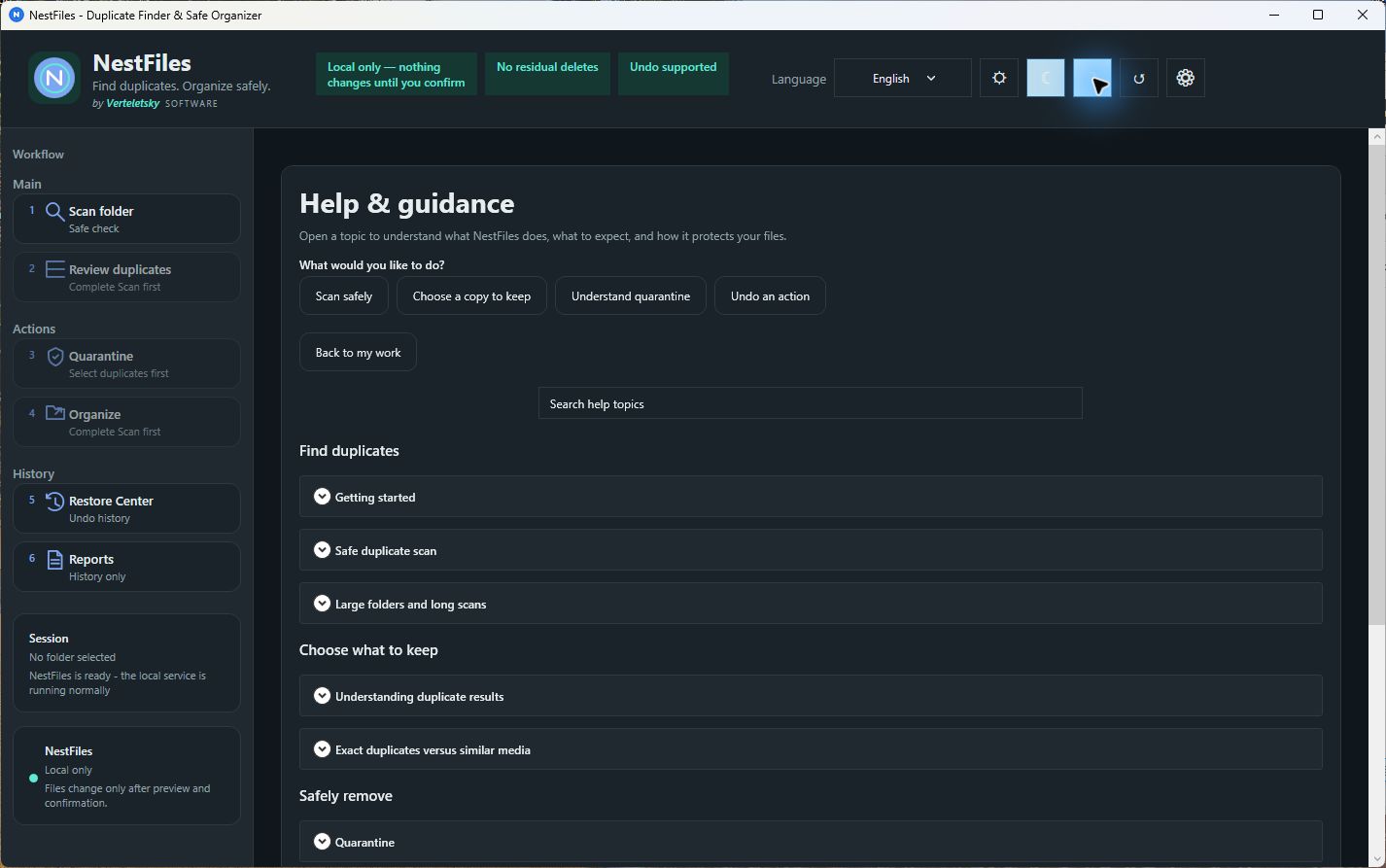
Task: Click the 'Find duplicates' section heading
Action: coord(349,451)
